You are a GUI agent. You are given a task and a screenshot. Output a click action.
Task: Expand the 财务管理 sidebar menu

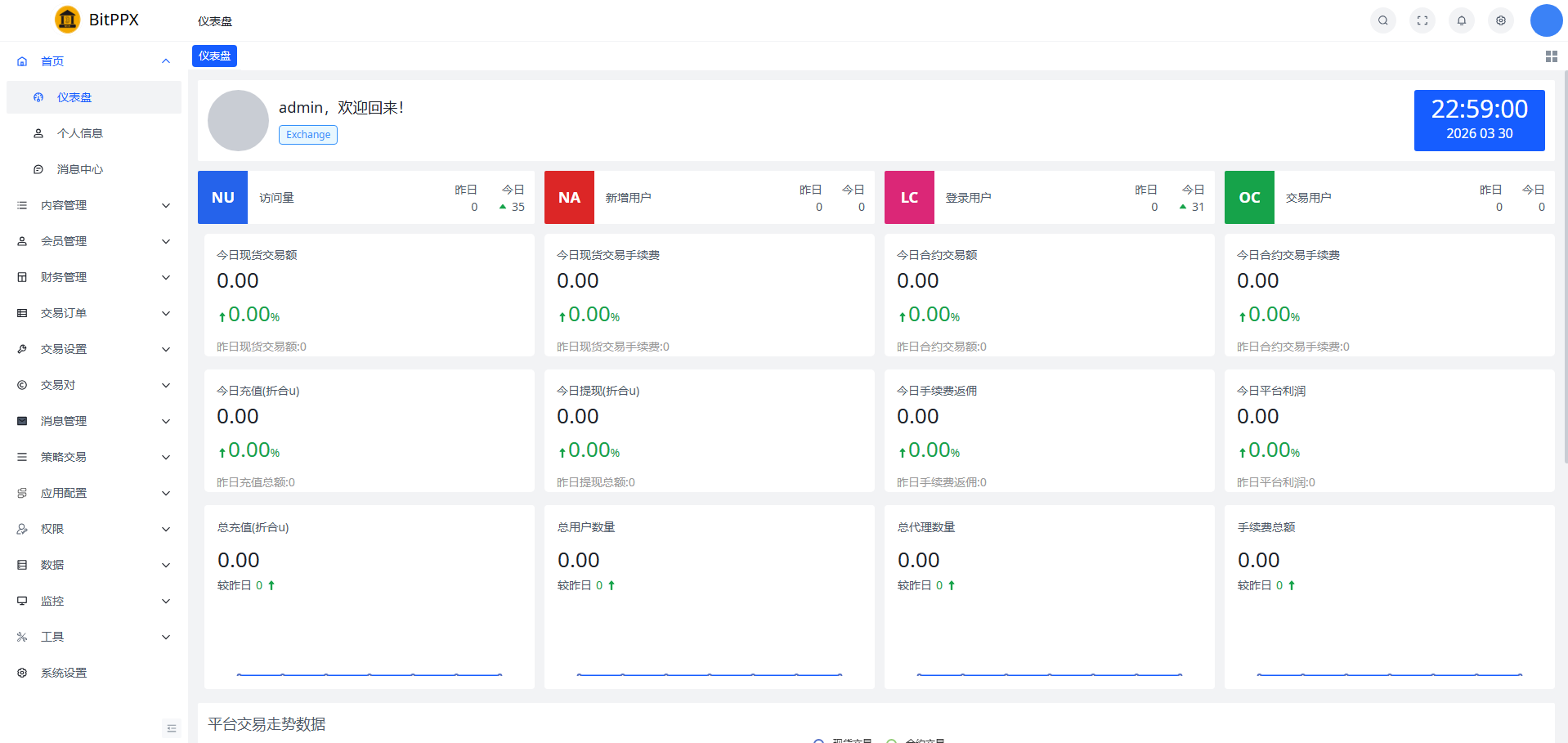[x=94, y=277]
